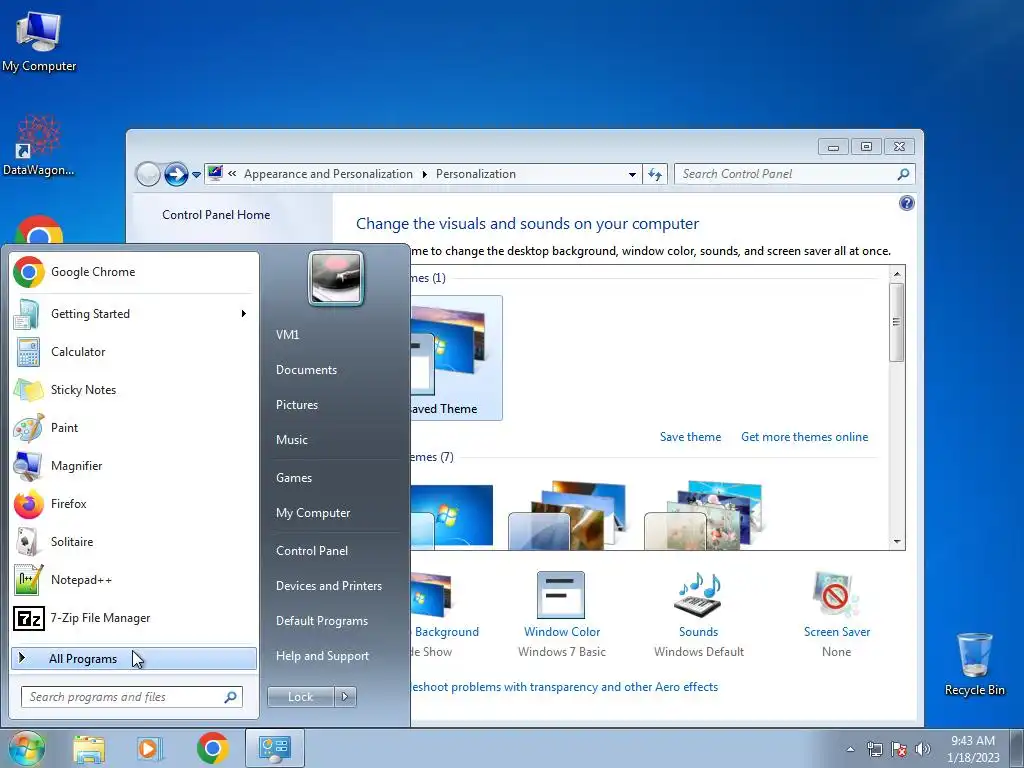Image resolution: width=1024 pixels, height=768 pixels.
Task: Open the recent pages dropdown arrow
Action: [196, 175]
